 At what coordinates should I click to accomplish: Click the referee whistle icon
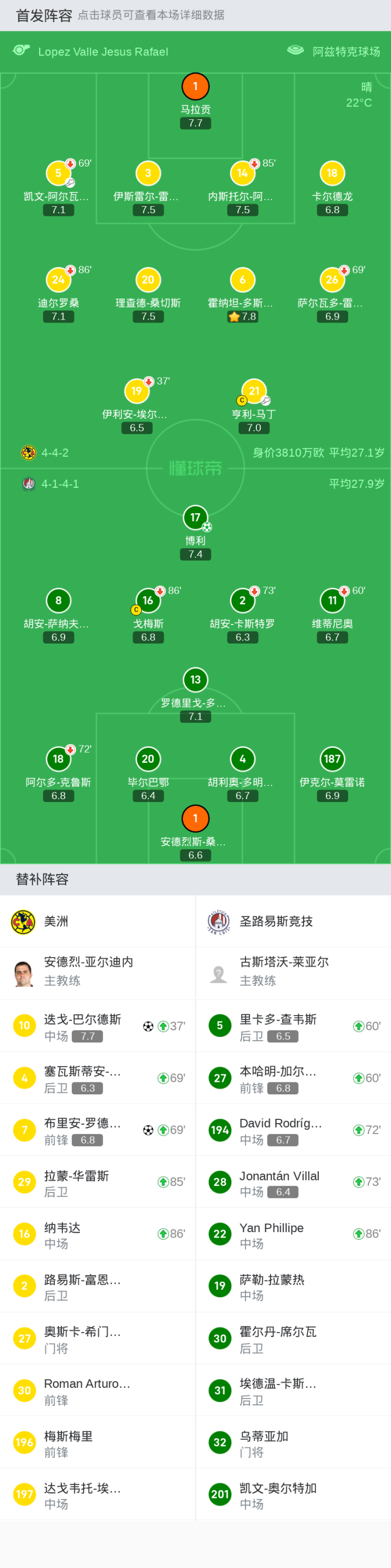pyautogui.click(x=21, y=50)
